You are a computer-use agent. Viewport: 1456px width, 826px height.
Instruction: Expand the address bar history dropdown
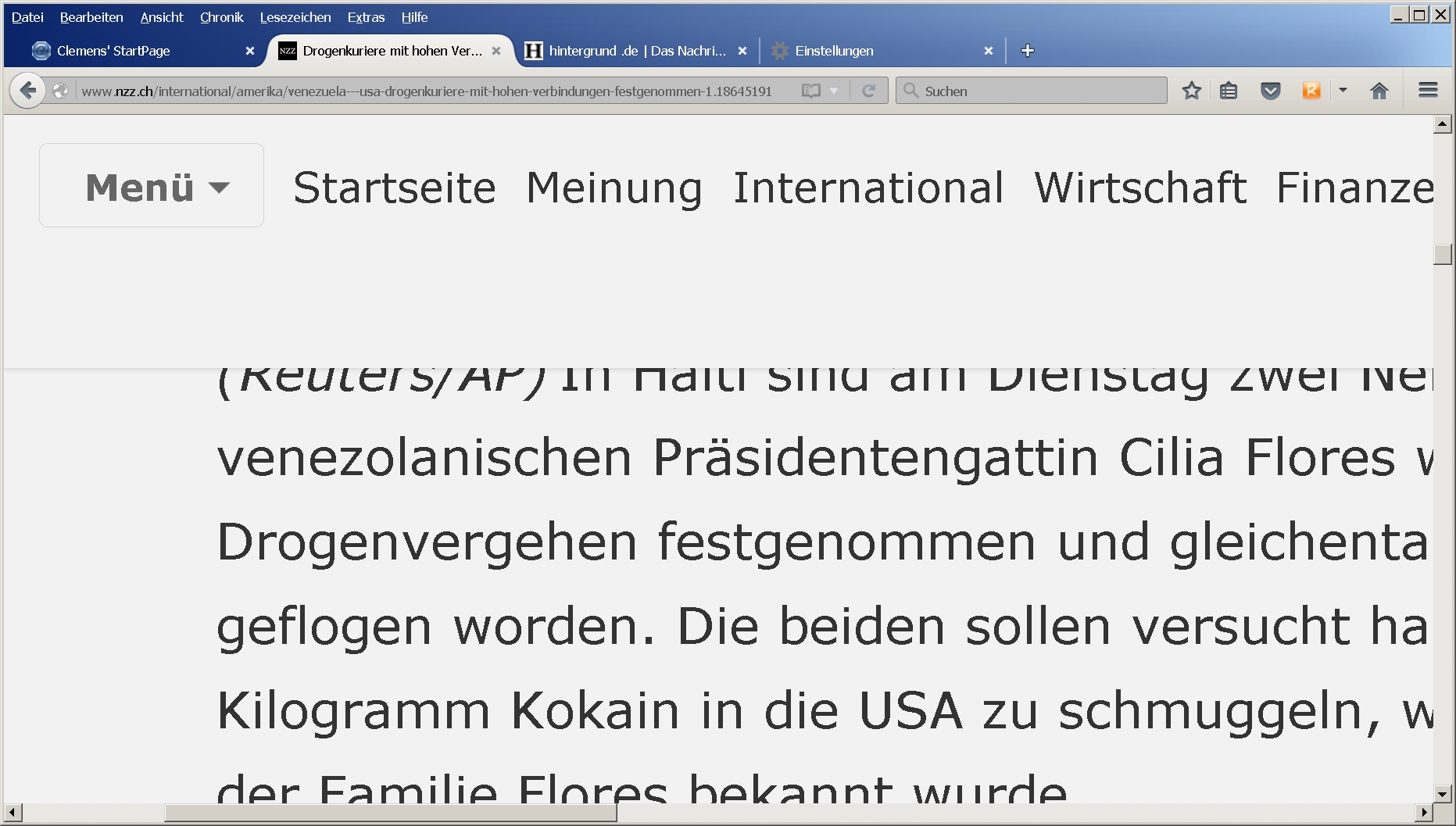834,91
